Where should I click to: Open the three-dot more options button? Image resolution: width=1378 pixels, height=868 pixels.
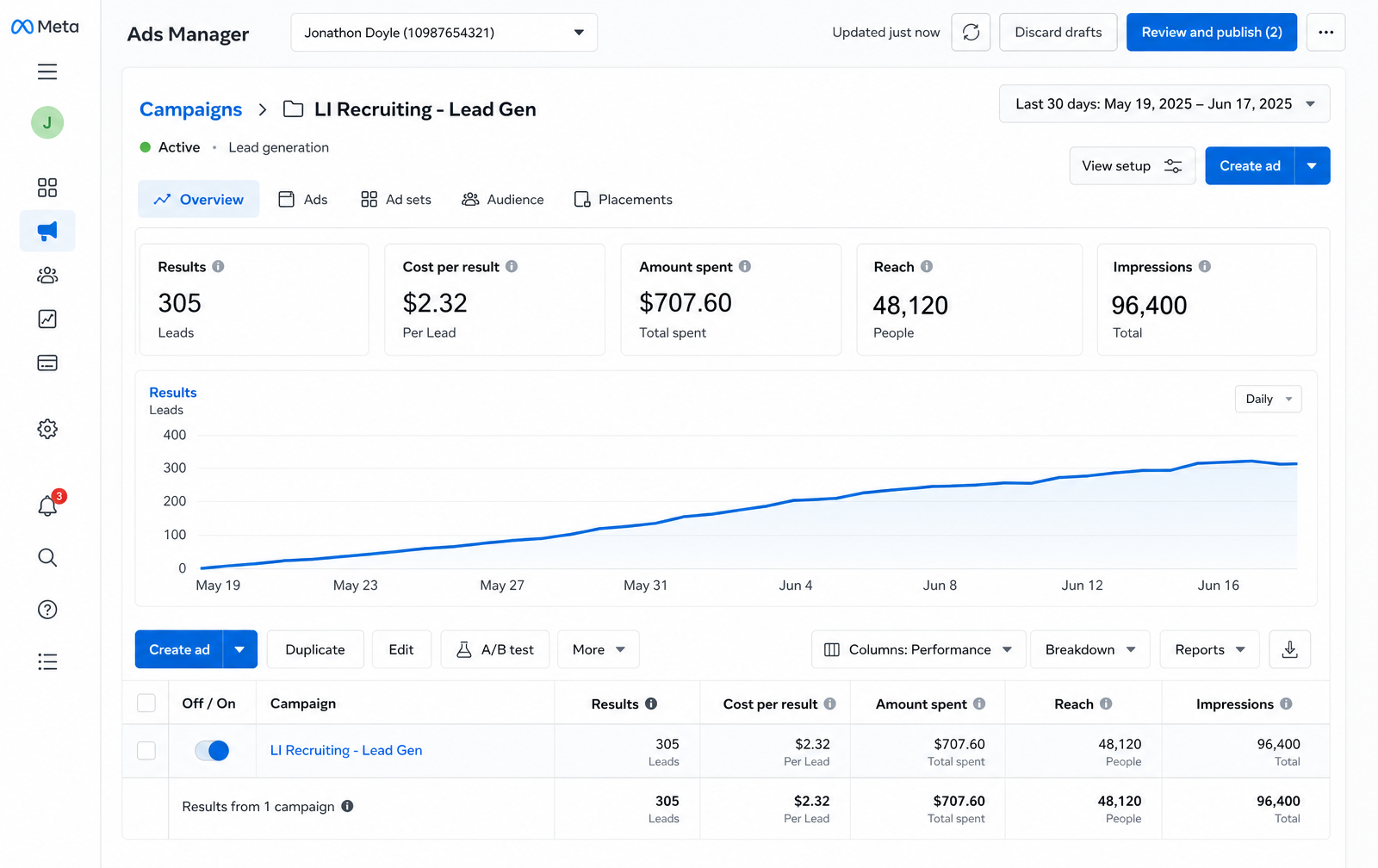(1325, 32)
